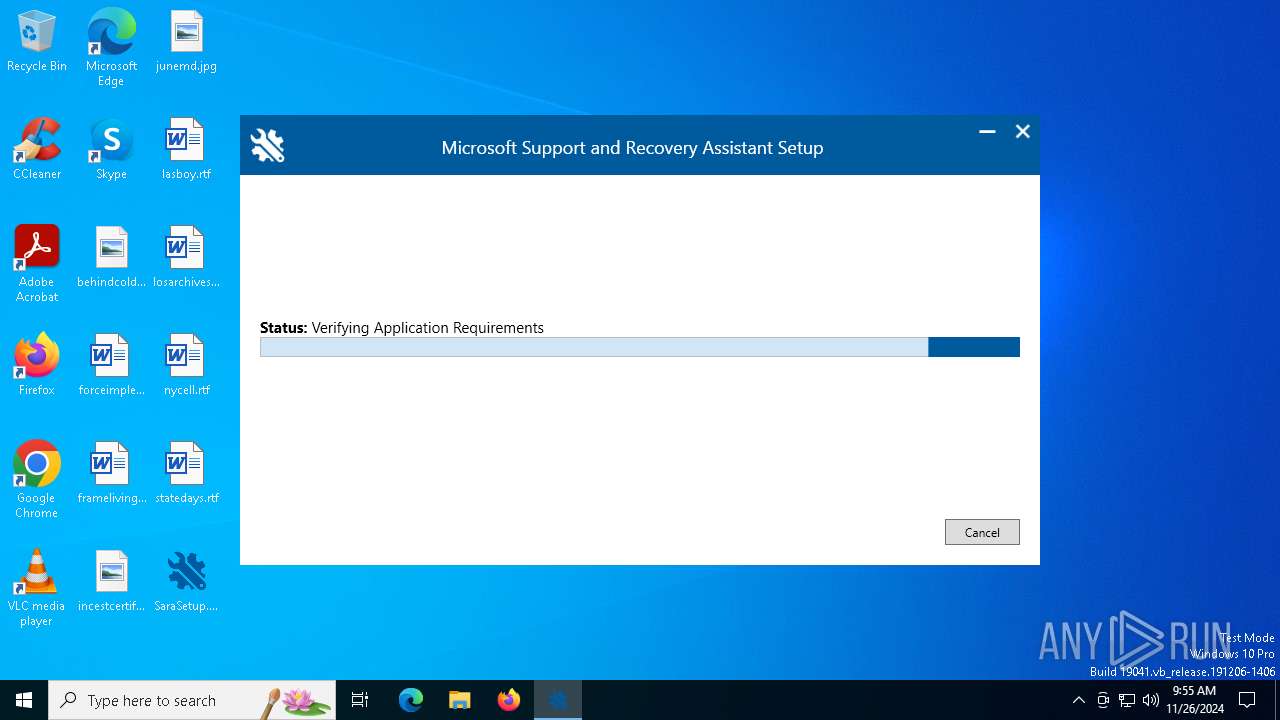Select the behindcold image file icon
Screen dimensions: 1280x720
[111, 258]
